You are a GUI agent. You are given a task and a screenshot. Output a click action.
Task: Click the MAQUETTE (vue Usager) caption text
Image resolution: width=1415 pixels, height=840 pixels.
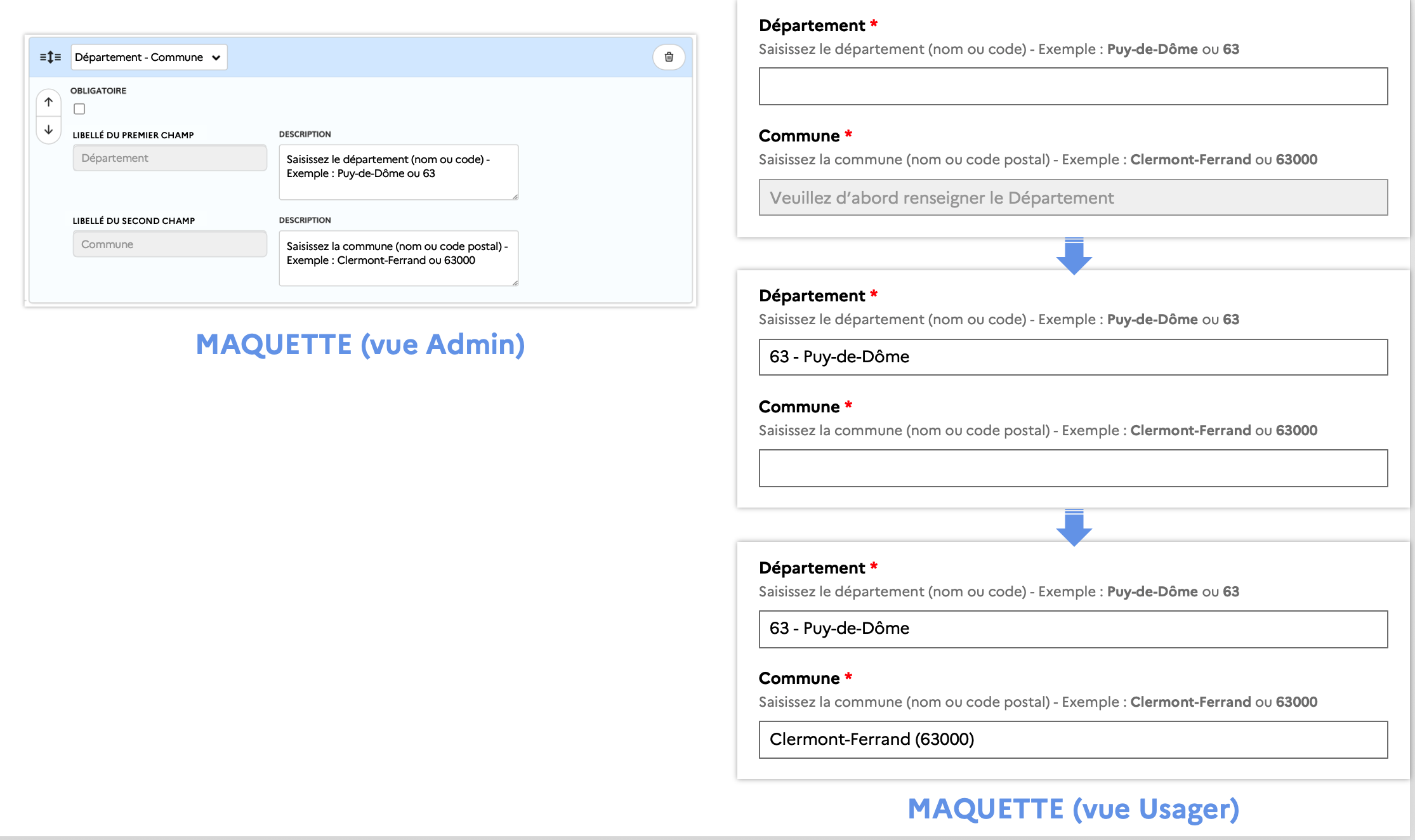(x=1072, y=810)
